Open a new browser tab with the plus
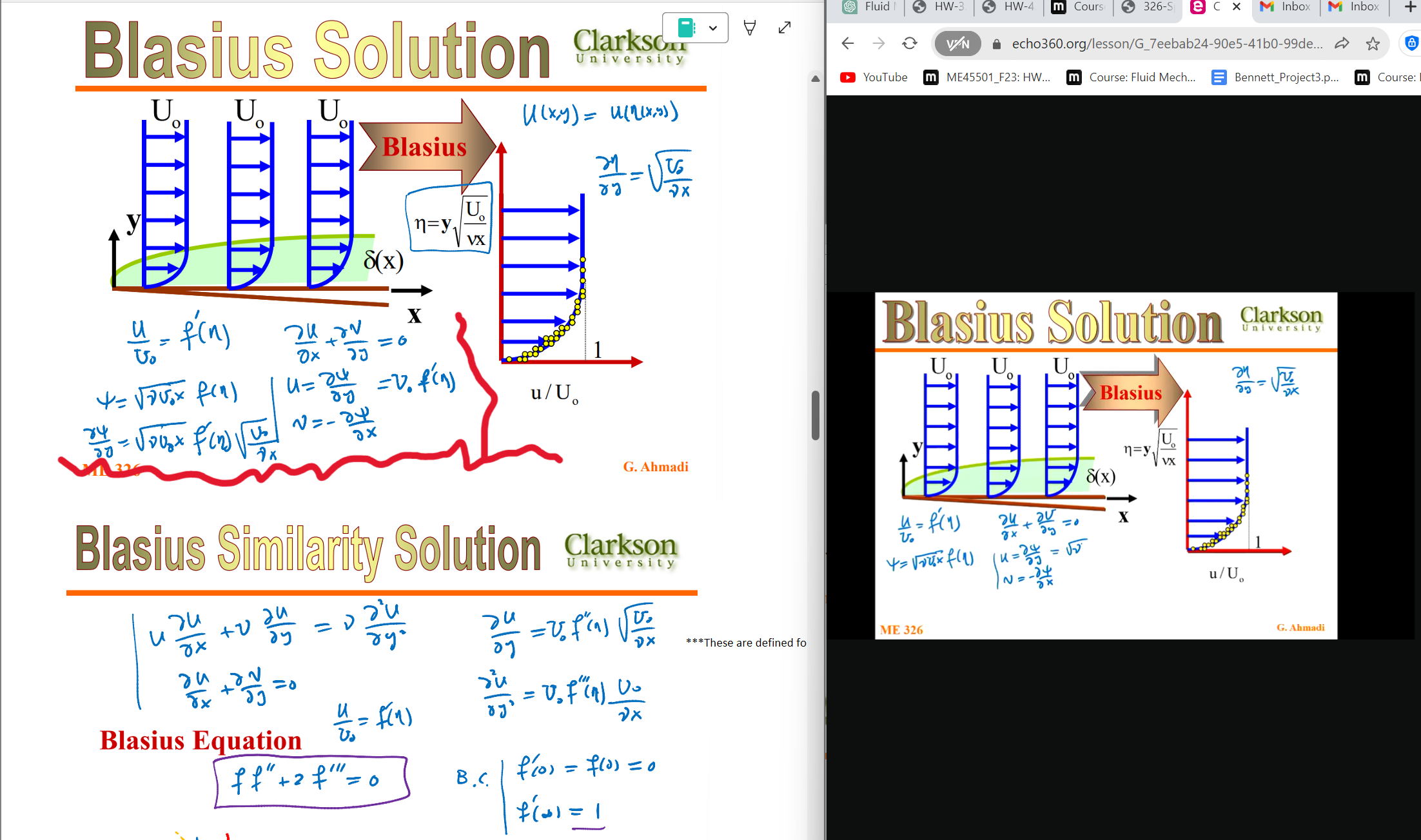Viewport: 1421px width, 840px height. click(x=1409, y=8)
